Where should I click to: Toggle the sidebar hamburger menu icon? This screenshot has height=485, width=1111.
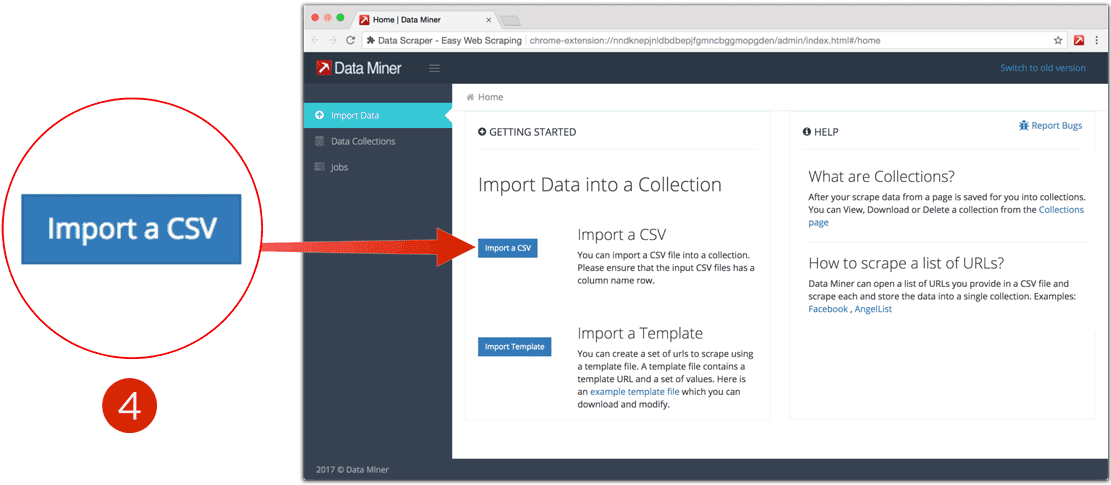[435, 68]
